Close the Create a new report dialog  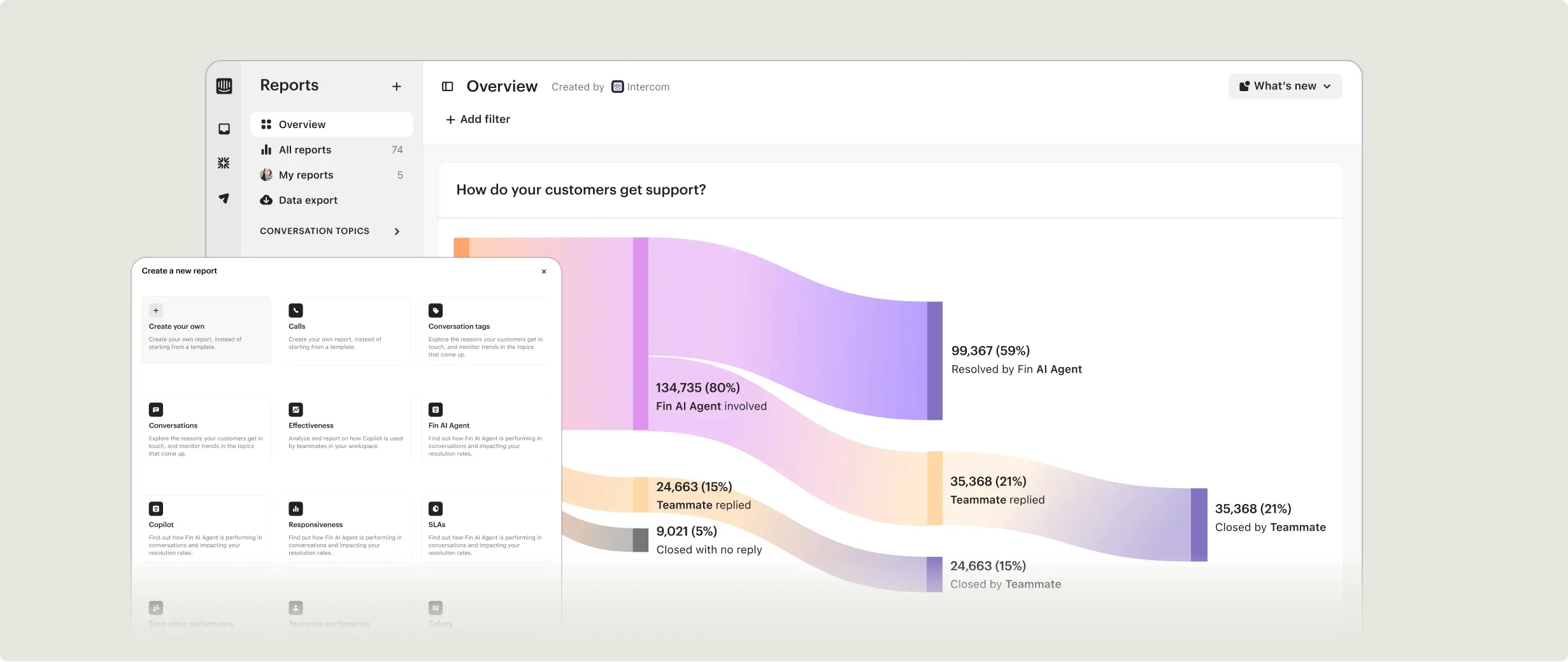pyautogui.click(x=544, y=271)
